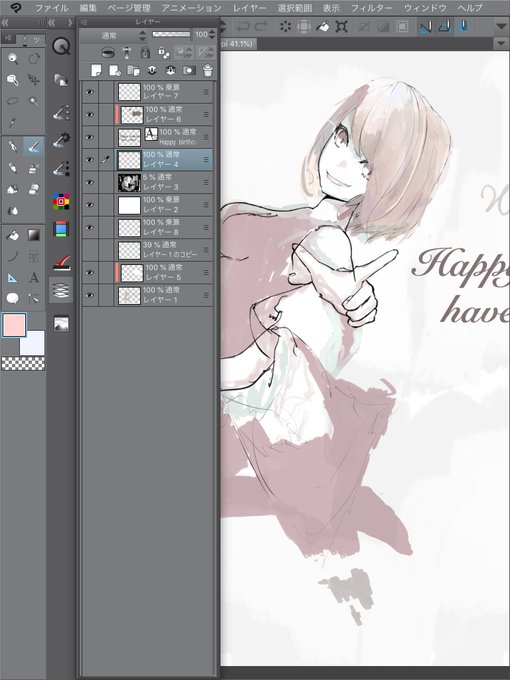Select the Blend droplet tool

pos(13,210)
